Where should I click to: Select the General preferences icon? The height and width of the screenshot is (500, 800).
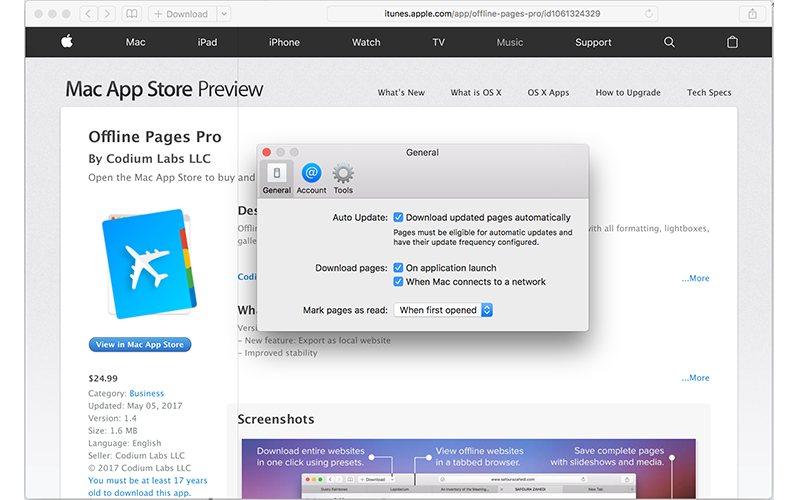[277, 178]
